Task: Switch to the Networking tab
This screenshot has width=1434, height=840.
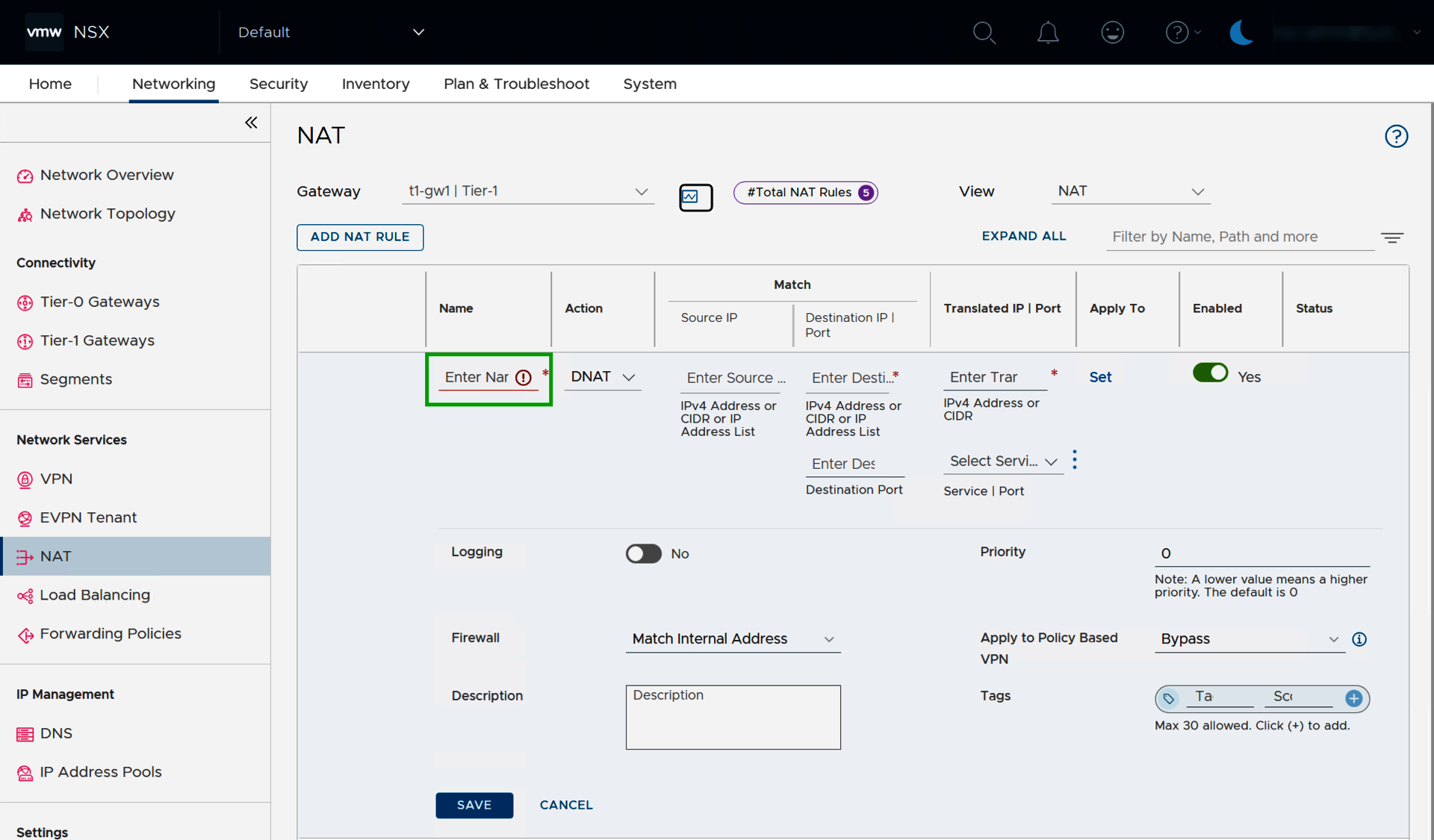Action: [x=173, y=84]
